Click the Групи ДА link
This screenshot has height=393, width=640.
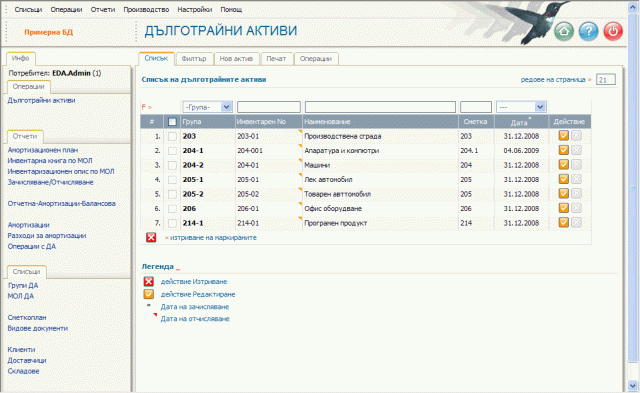click(23, 286)
